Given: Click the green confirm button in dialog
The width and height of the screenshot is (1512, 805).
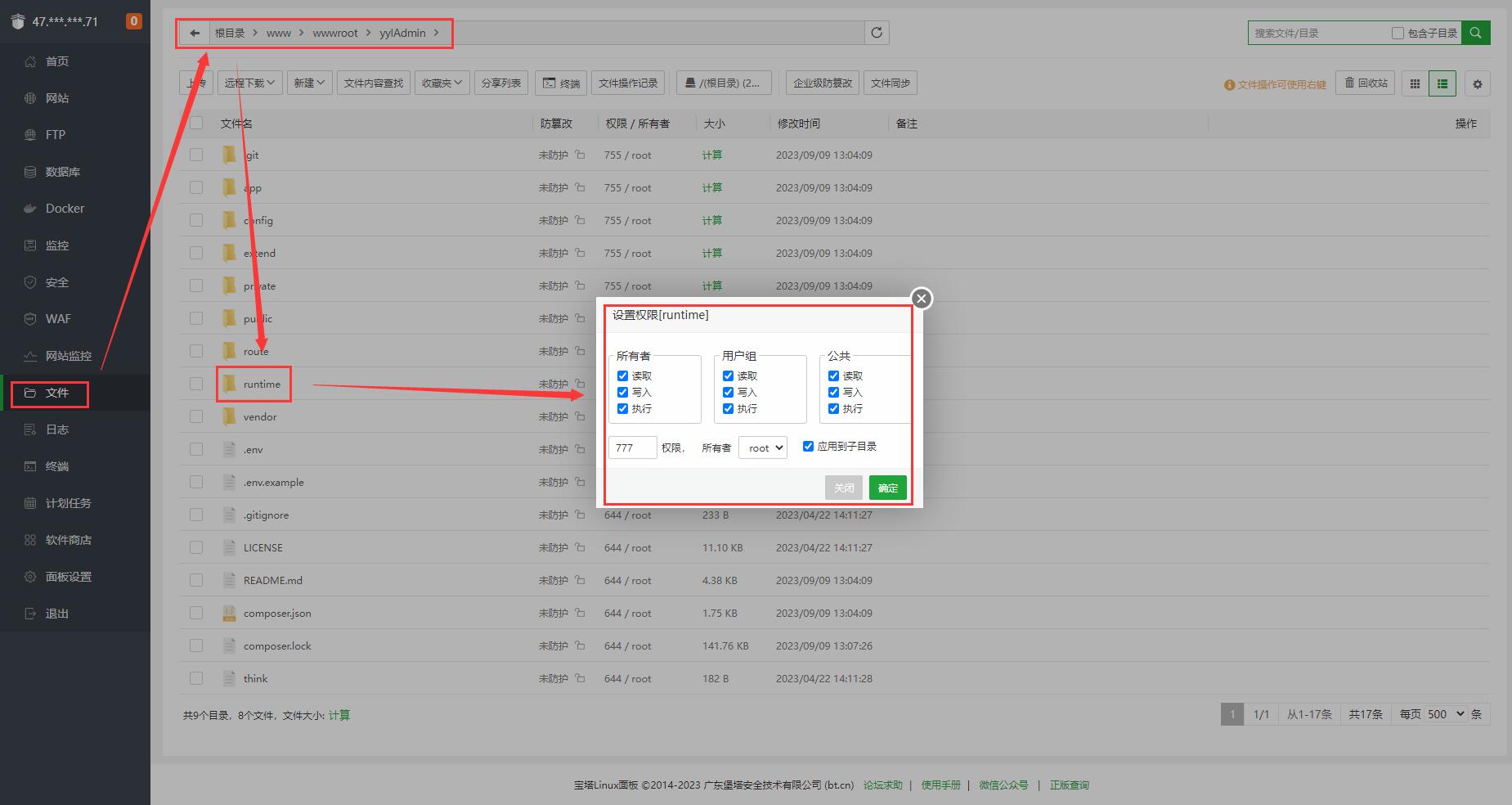Looking at the screenshot, I should click(x=887, y=488).
